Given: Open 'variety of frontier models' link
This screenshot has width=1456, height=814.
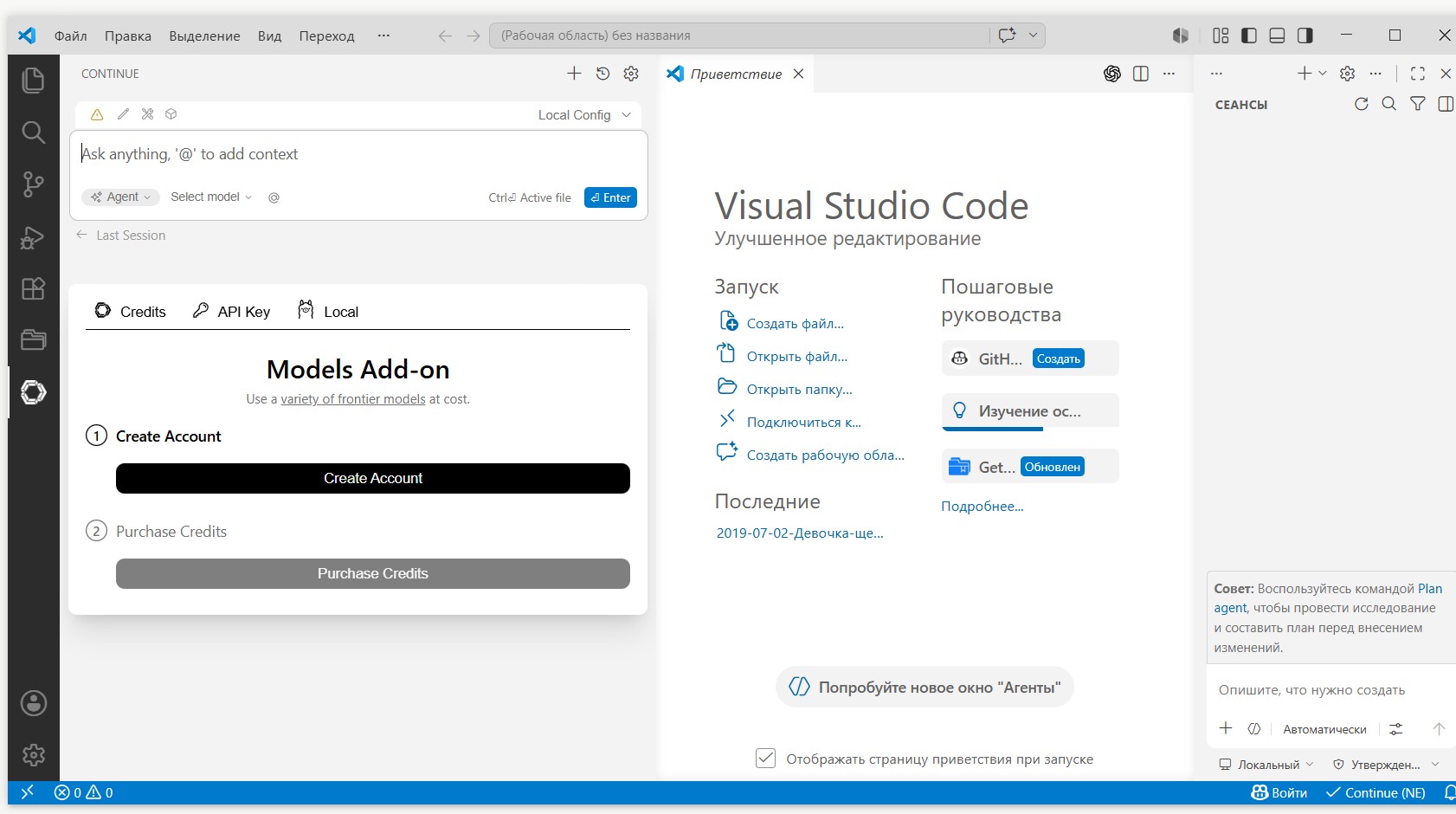Looking at the screenshot, I should 353,399.
